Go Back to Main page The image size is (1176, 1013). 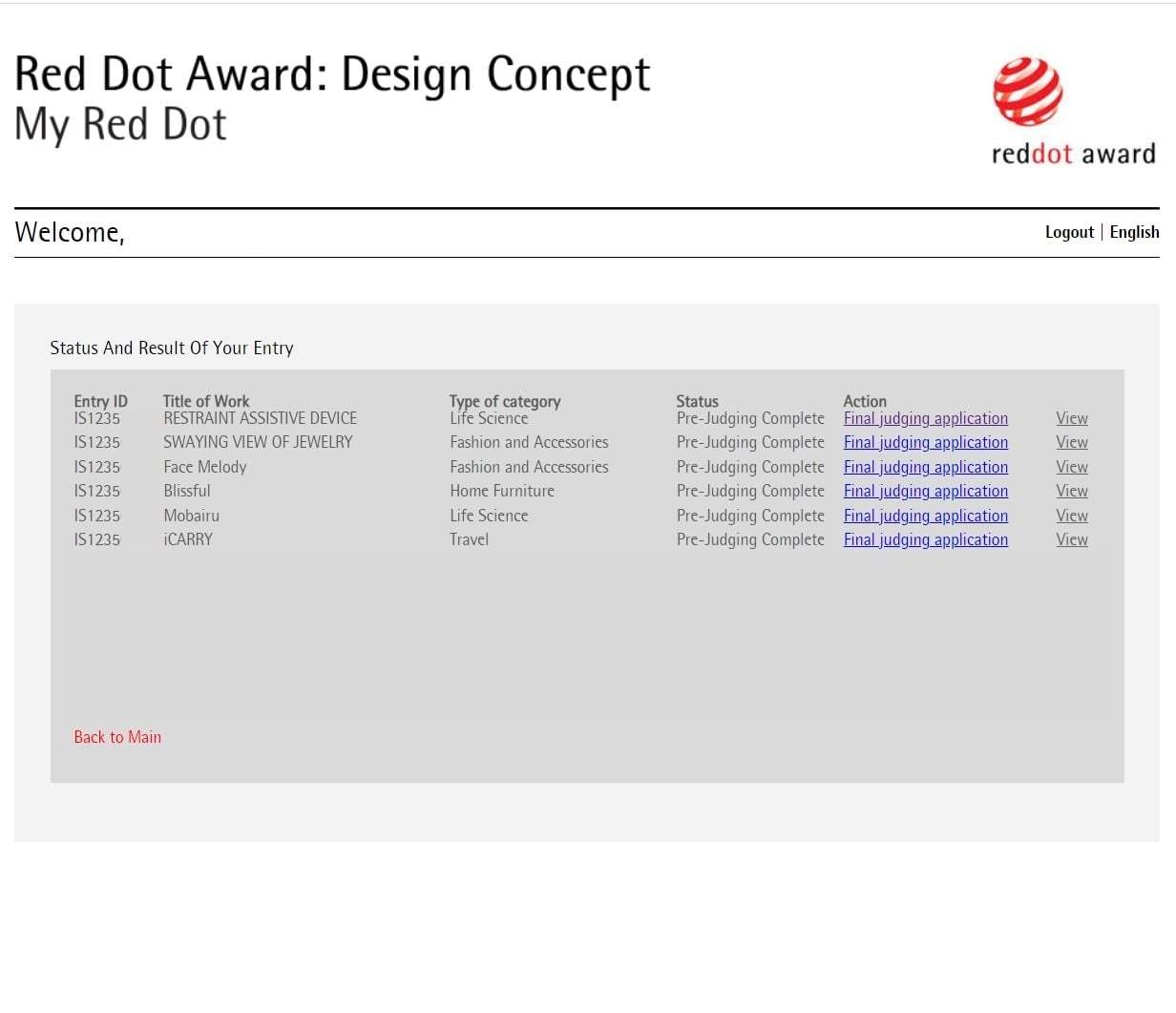pos(117,737)
